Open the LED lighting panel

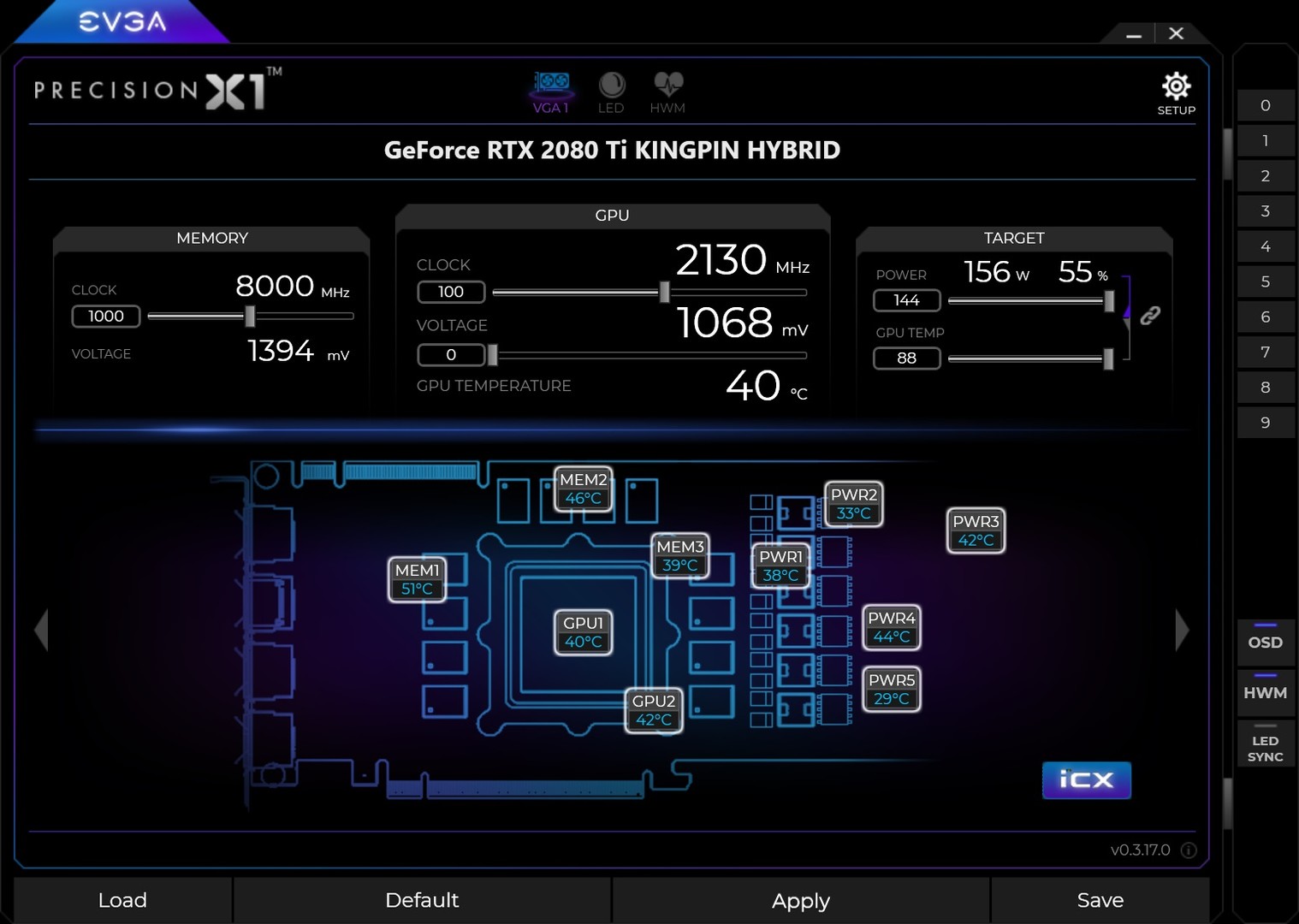[x=611, y=90]
